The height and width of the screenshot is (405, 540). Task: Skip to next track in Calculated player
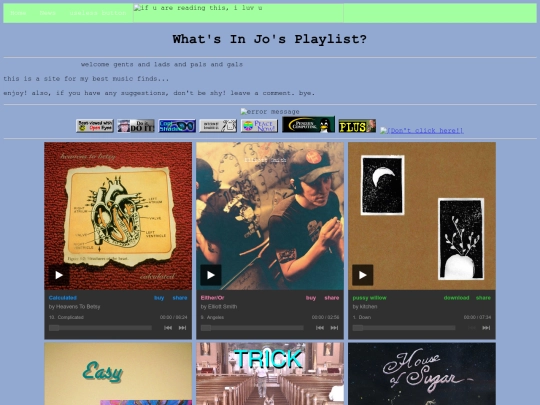pyautogui.click(x=183, y=328)
